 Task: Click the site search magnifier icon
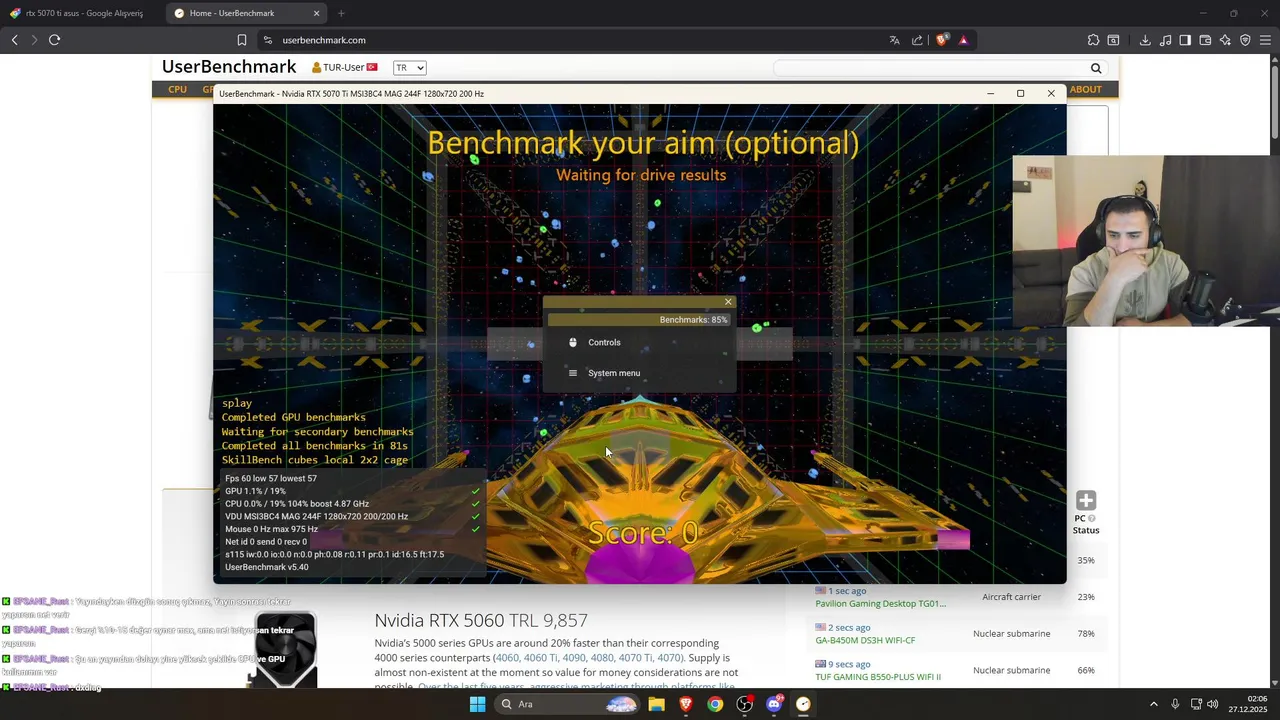pyautogui.click(x=1096, y=68)
